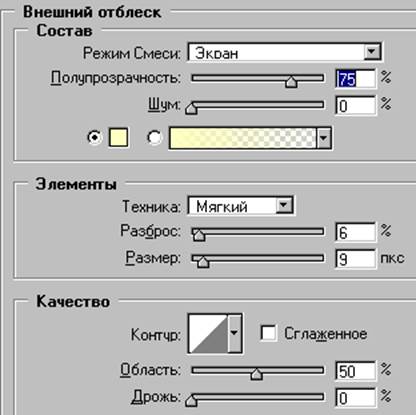Click the Разброс spread slider thumb

coord(199,235)
